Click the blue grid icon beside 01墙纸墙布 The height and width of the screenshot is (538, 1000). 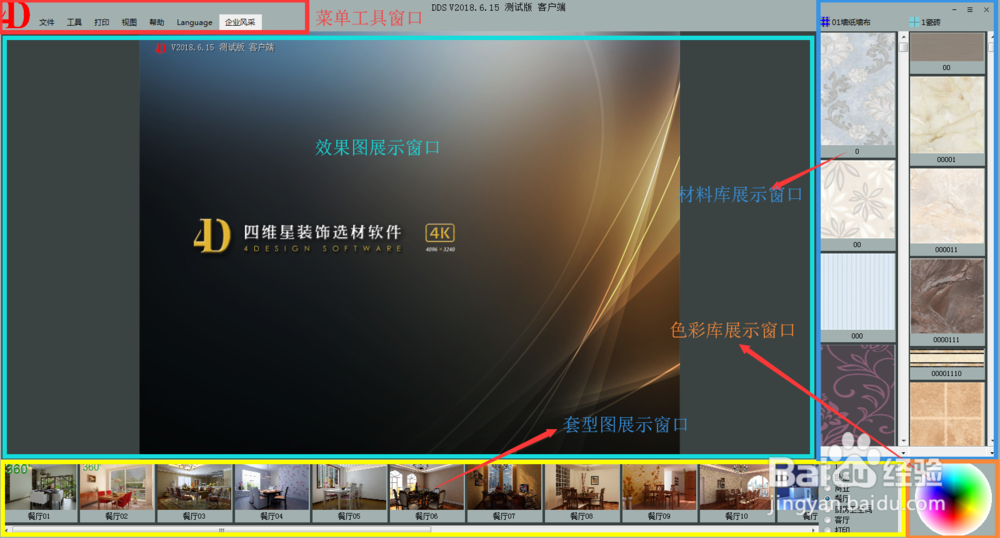[825, 22]
